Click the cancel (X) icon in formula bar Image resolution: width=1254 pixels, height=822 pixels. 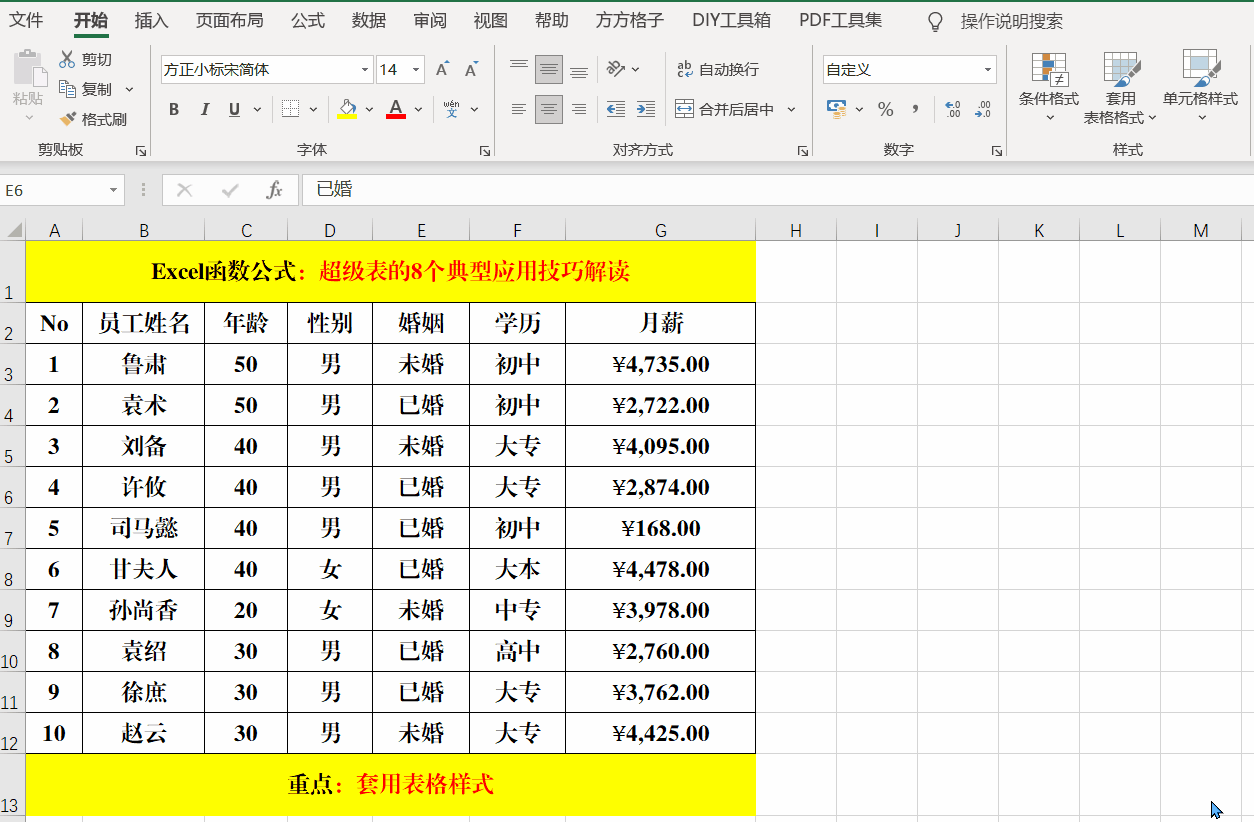[x=184, y=189]
